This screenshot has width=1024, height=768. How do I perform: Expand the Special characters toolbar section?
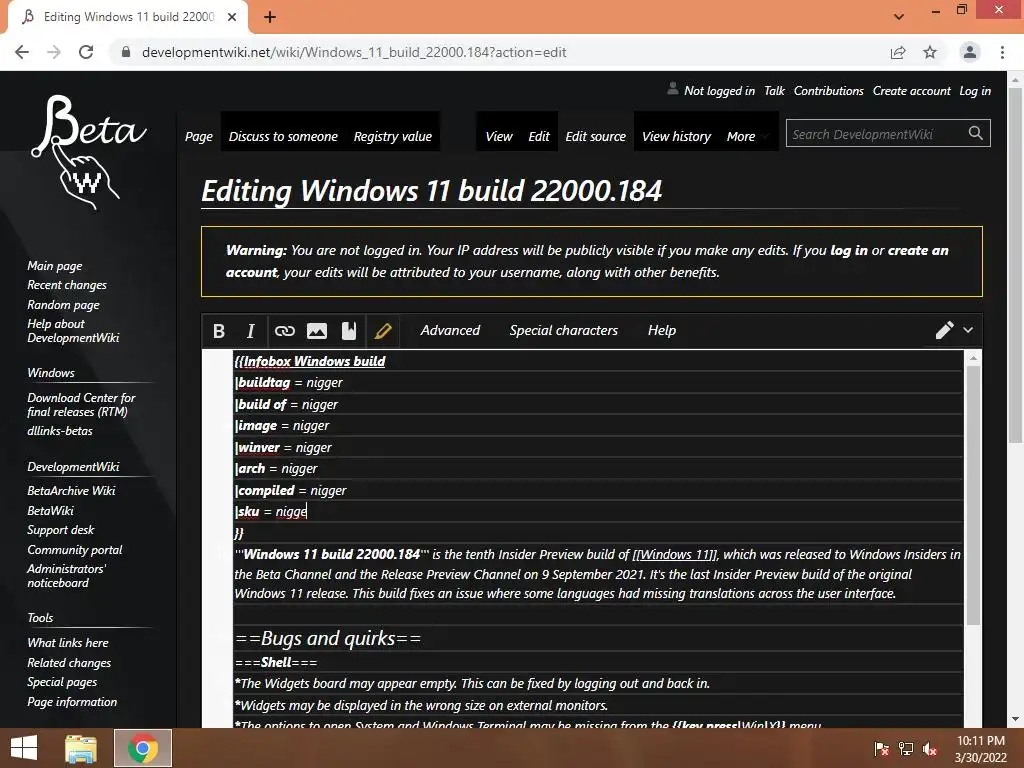click(x=564, y=330)
